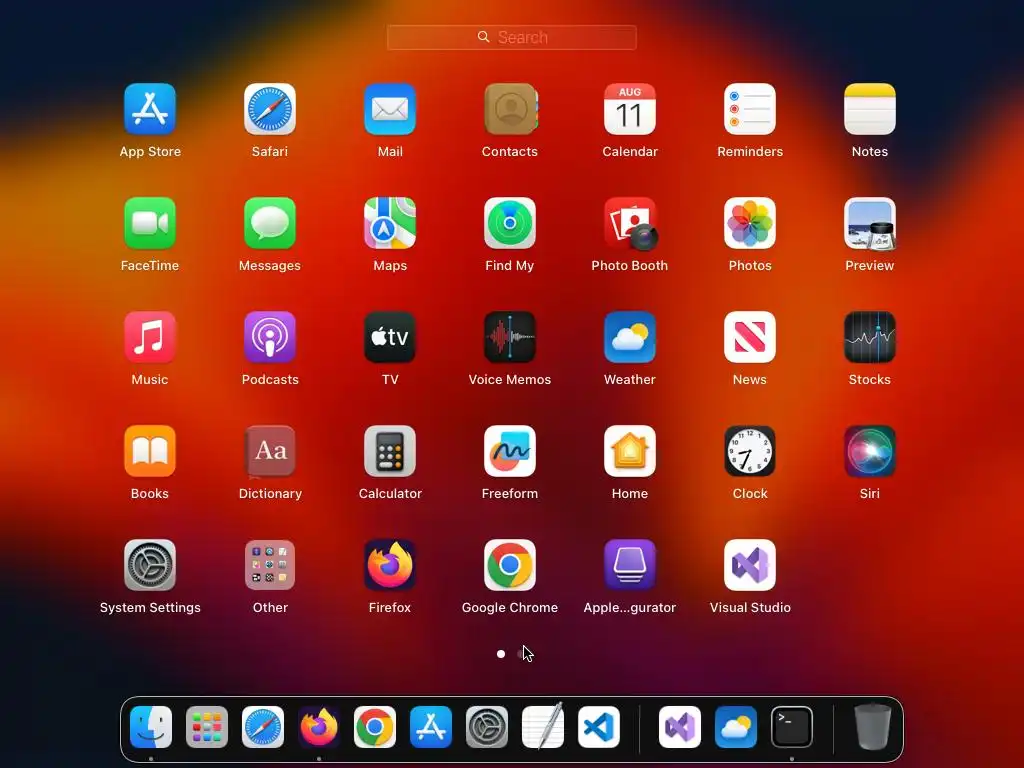The image size is (1024, 768).
Task: Launch the Freeform app
Action: point(510,451)
